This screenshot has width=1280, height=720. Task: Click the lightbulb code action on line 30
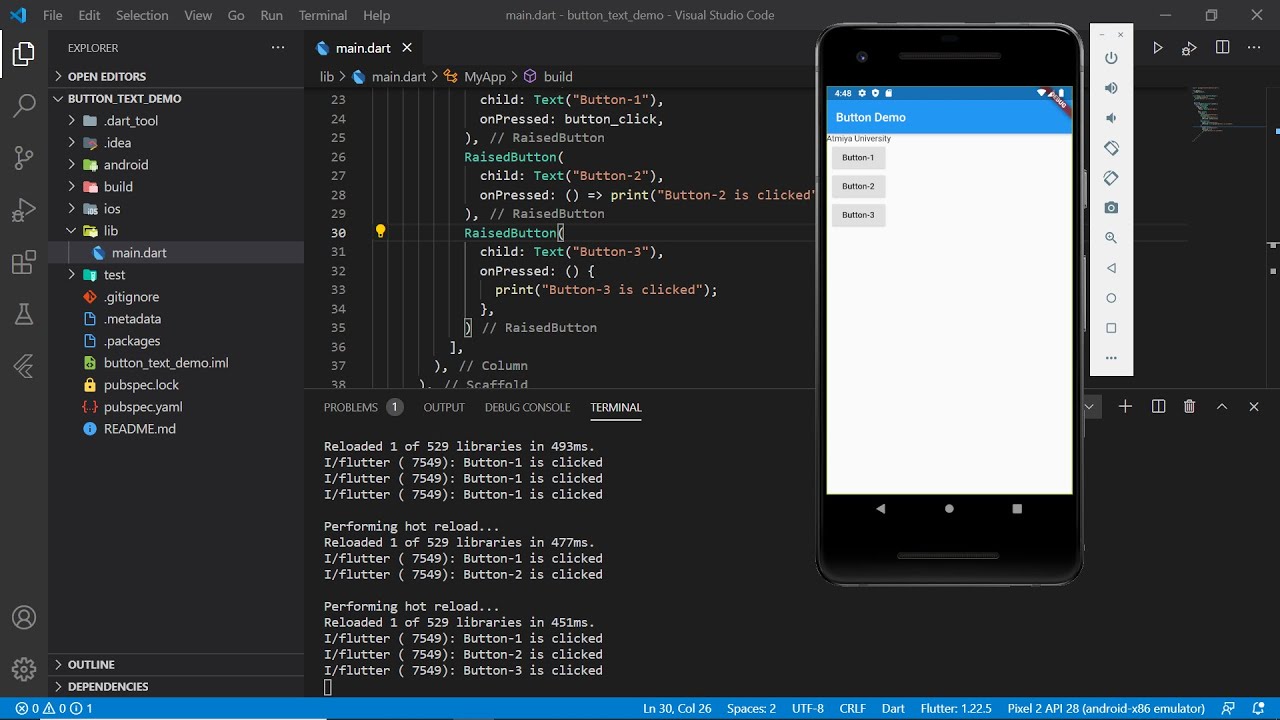point(380,232)
